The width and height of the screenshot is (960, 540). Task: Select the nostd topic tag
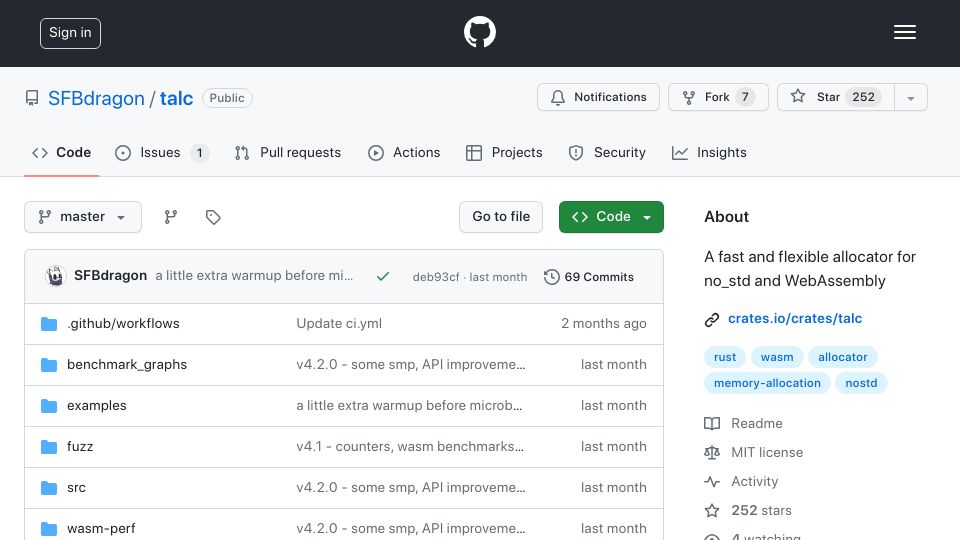(861, 383)
